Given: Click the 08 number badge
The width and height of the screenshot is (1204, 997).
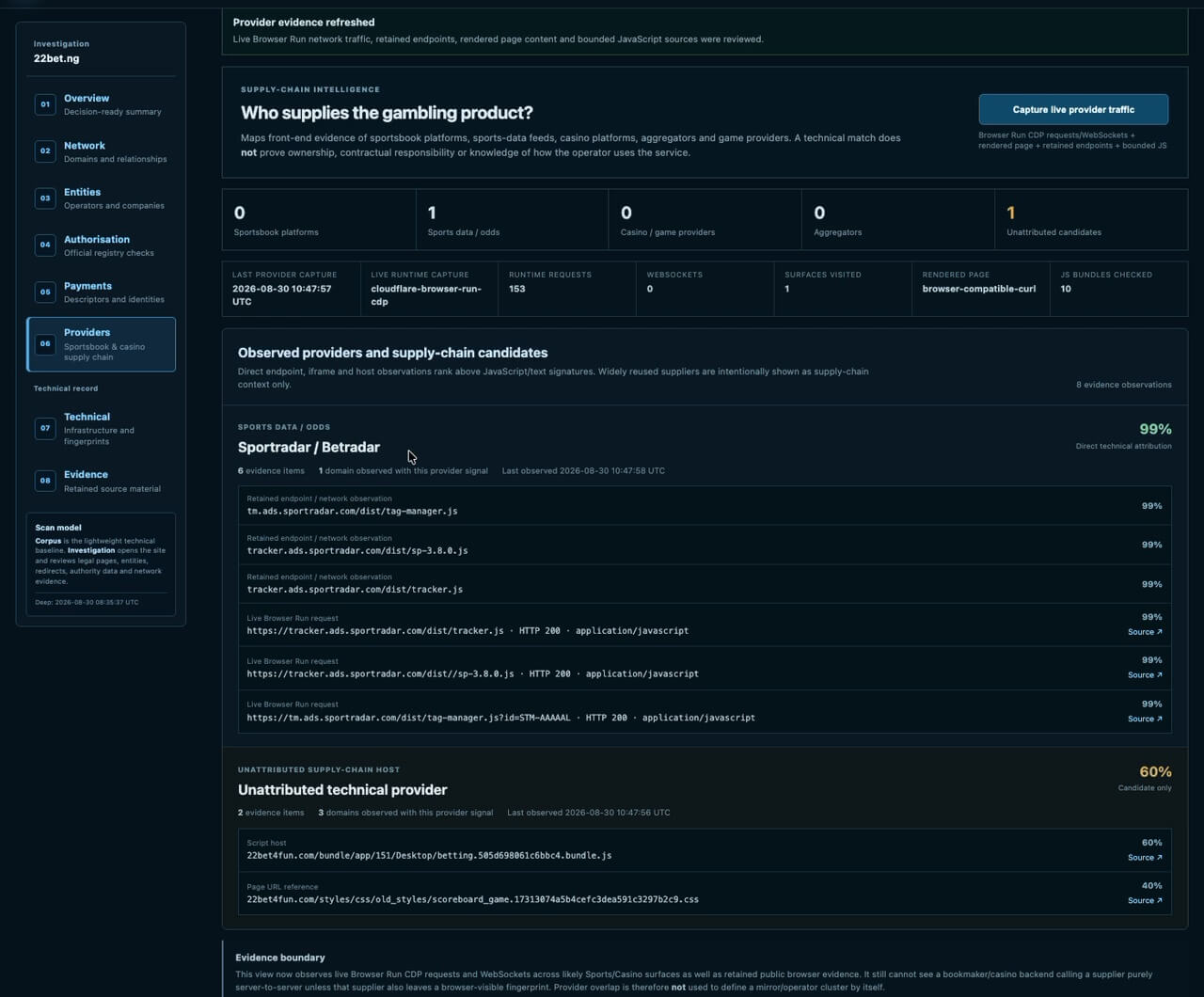Looking at the screenshot, I should click(45, 481).
